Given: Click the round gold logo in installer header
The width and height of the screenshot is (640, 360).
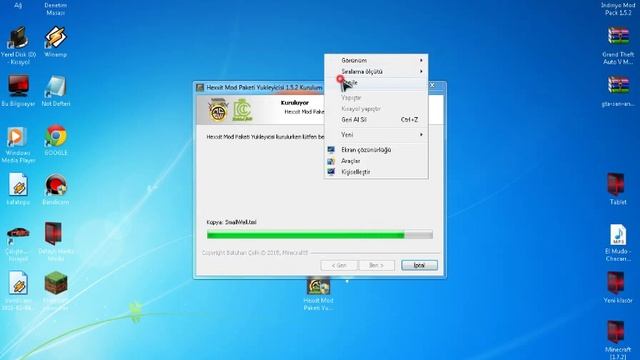Looking at the screenshot, I should tap(218, 111).
